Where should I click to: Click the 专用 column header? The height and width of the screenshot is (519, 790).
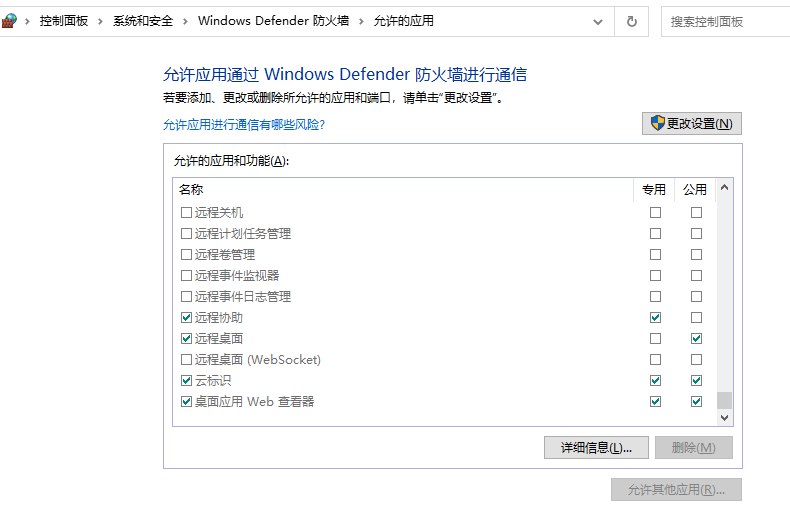[x=654, y=189]
